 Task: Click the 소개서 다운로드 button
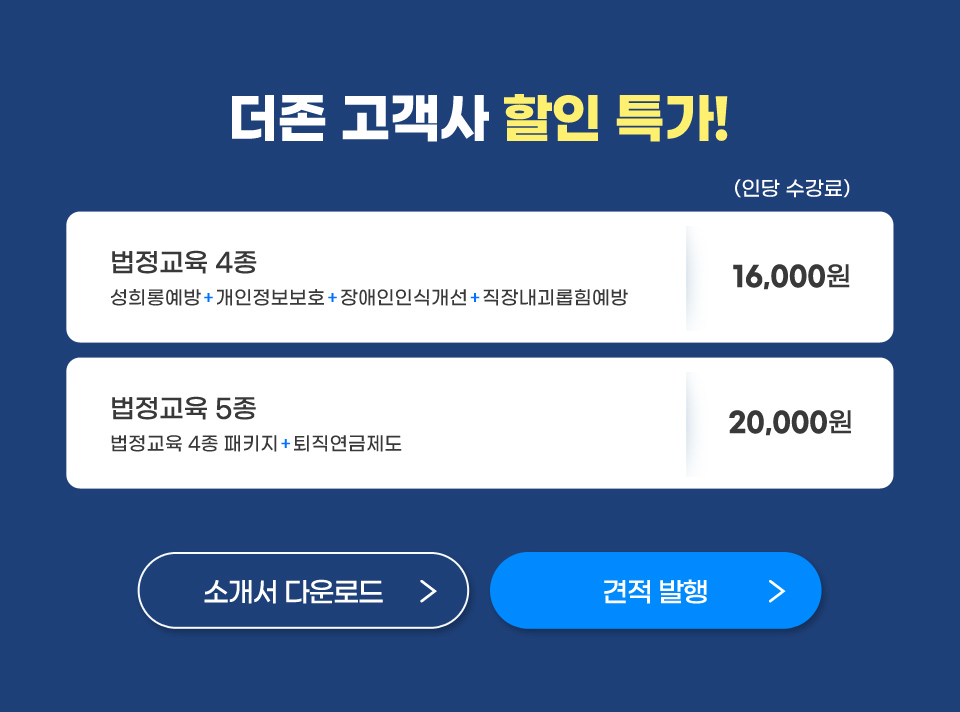click(x=303, y=591)
